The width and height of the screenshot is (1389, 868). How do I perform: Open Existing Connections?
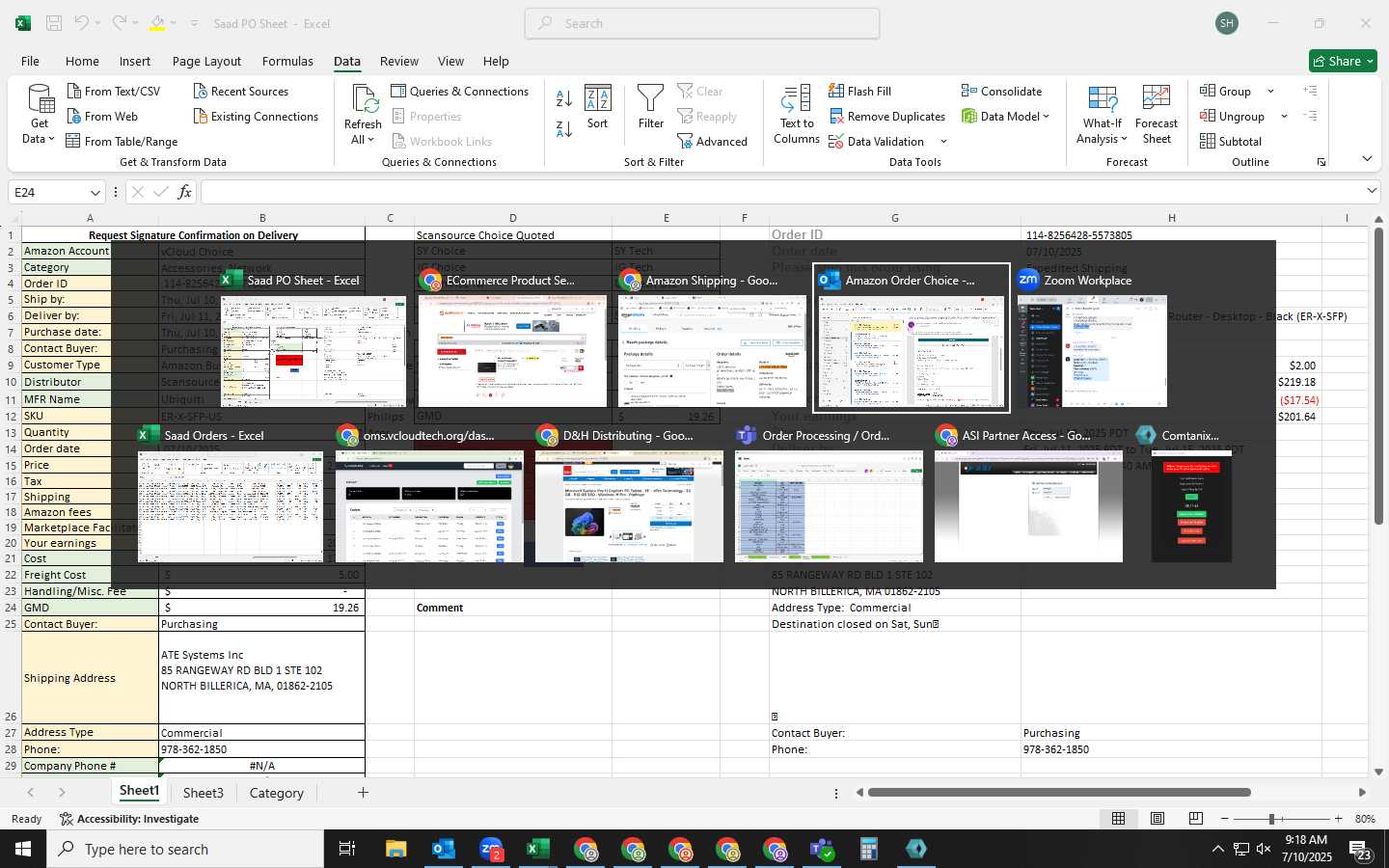(x=256, y=116)
